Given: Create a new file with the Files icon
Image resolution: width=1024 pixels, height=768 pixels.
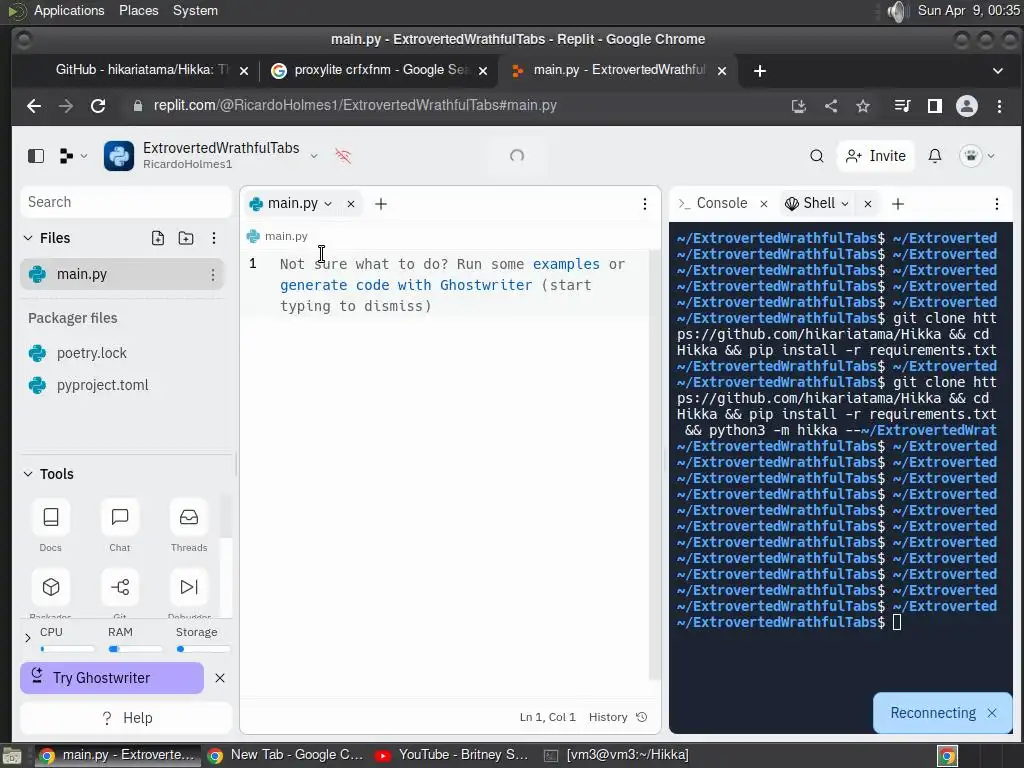Looking at the screenshot, I should [x=157, y=238].
